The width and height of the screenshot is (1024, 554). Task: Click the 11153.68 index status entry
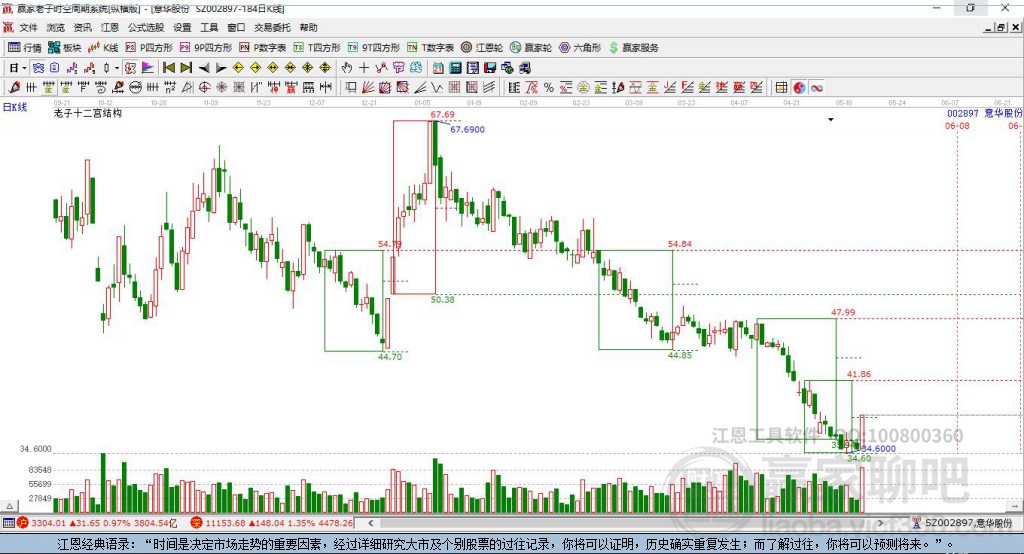point(272,523)
